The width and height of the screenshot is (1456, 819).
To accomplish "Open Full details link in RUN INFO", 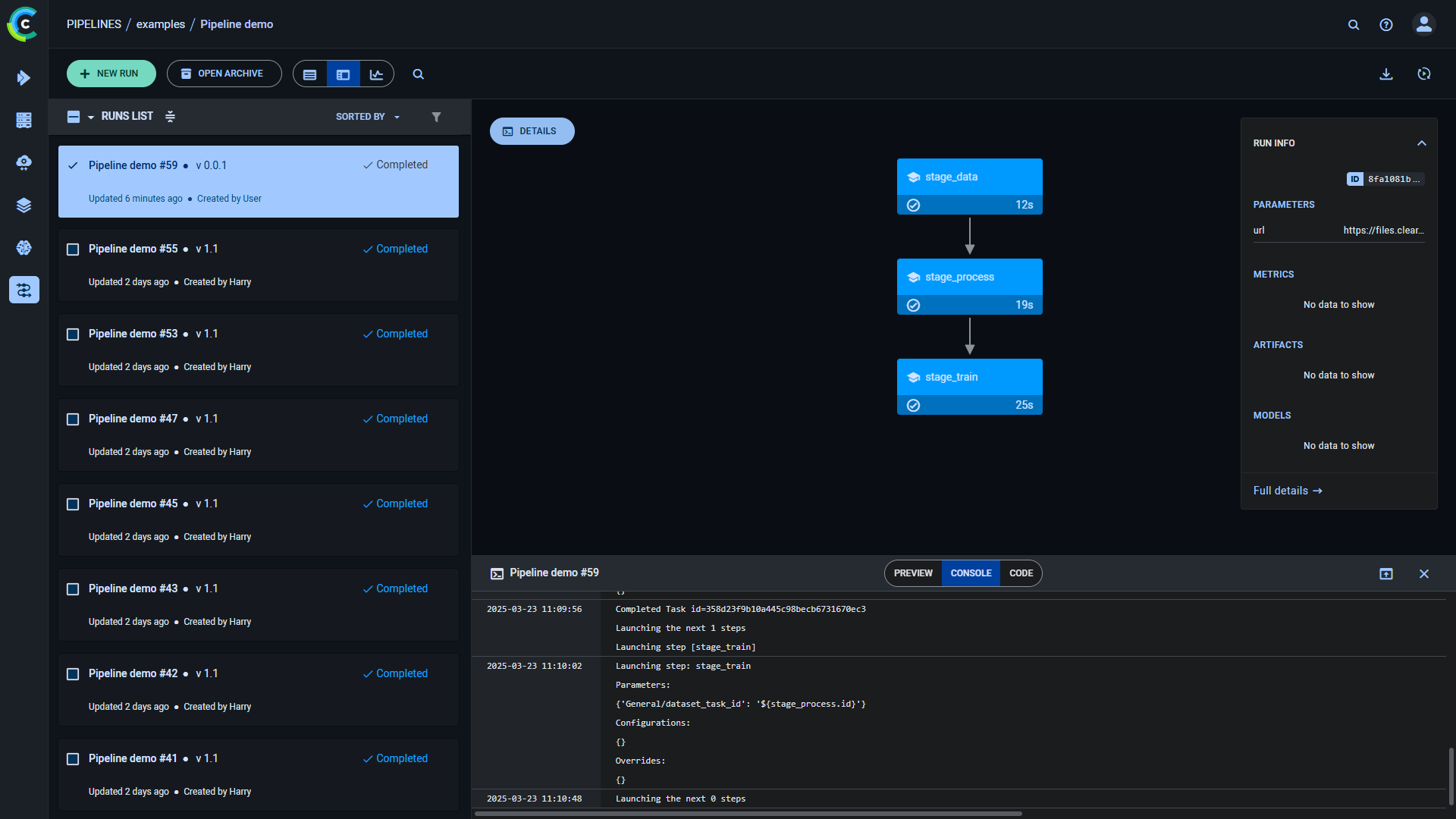I will (x=1287, y=491).
